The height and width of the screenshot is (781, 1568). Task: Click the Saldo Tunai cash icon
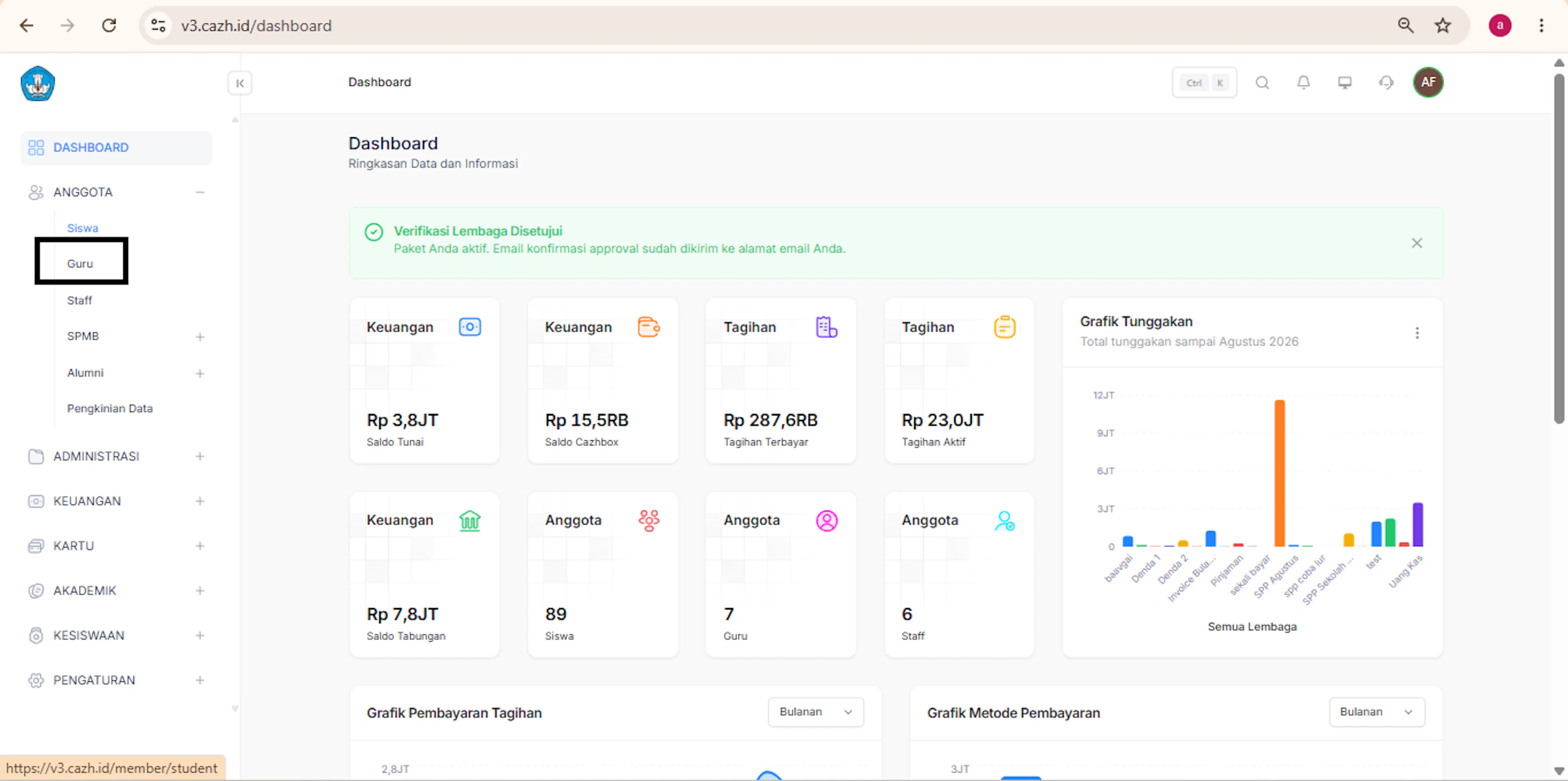470,327
